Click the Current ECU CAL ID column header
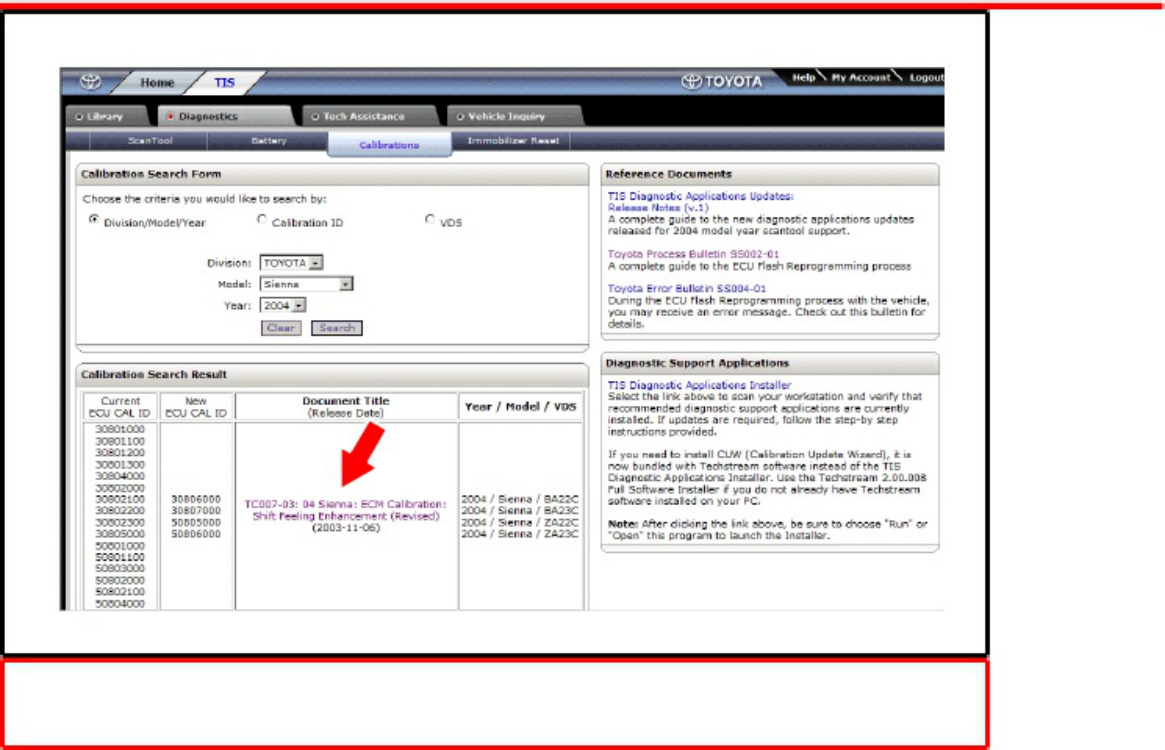The height and width of the screenshot is (750, 1165). coord(120,407)
